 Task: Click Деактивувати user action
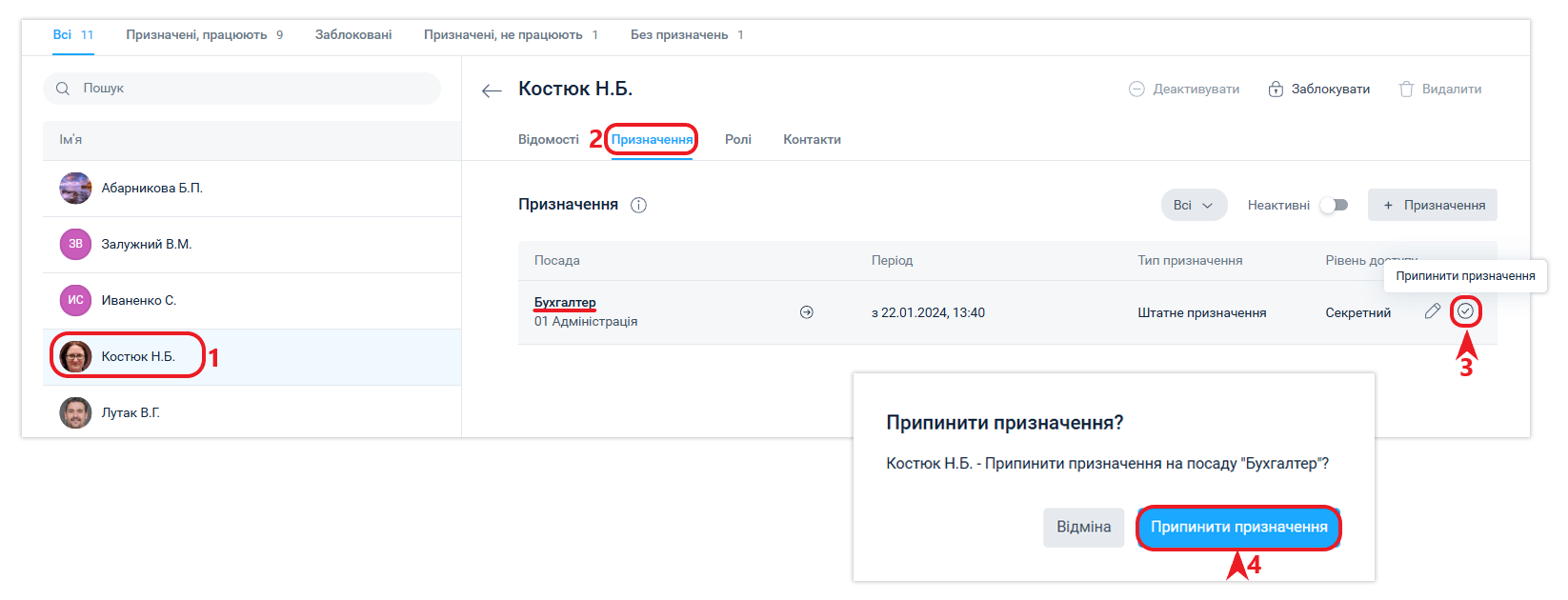tap(1184, 90)
